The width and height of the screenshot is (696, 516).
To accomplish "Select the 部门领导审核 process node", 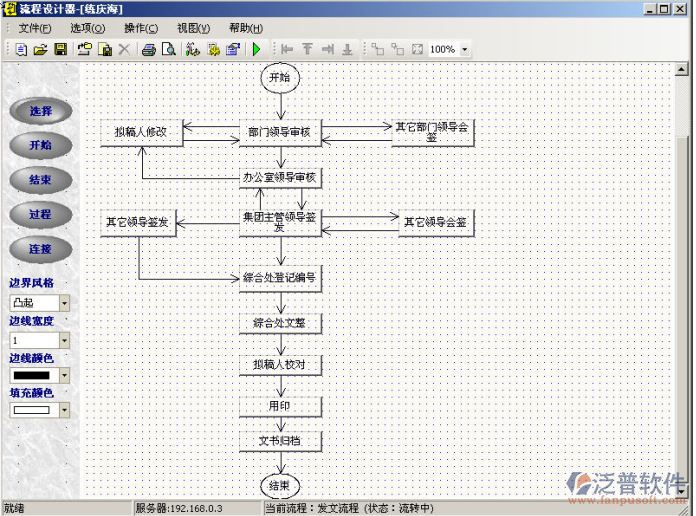I will point(280,132).
